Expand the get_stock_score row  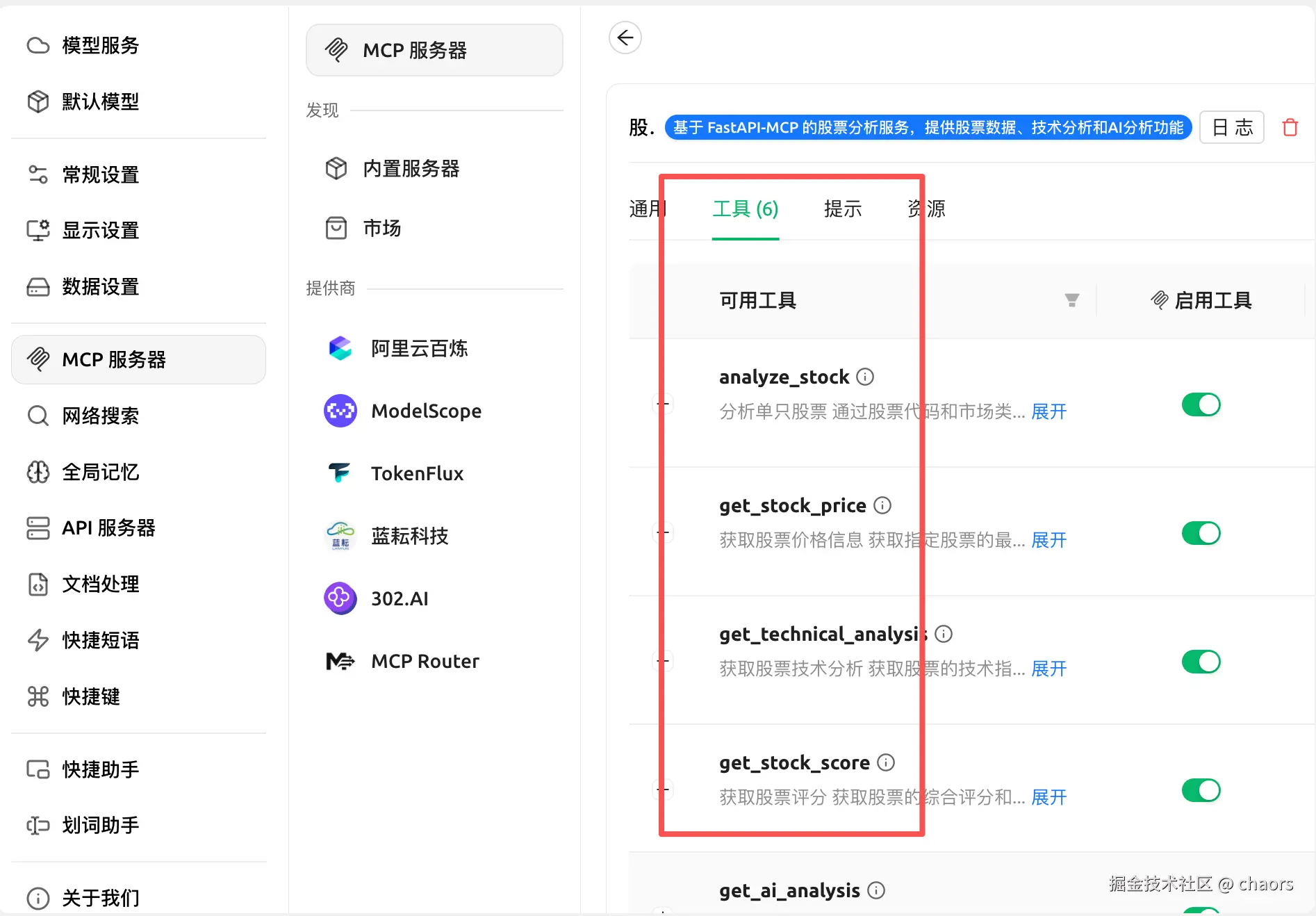point(664,789)
